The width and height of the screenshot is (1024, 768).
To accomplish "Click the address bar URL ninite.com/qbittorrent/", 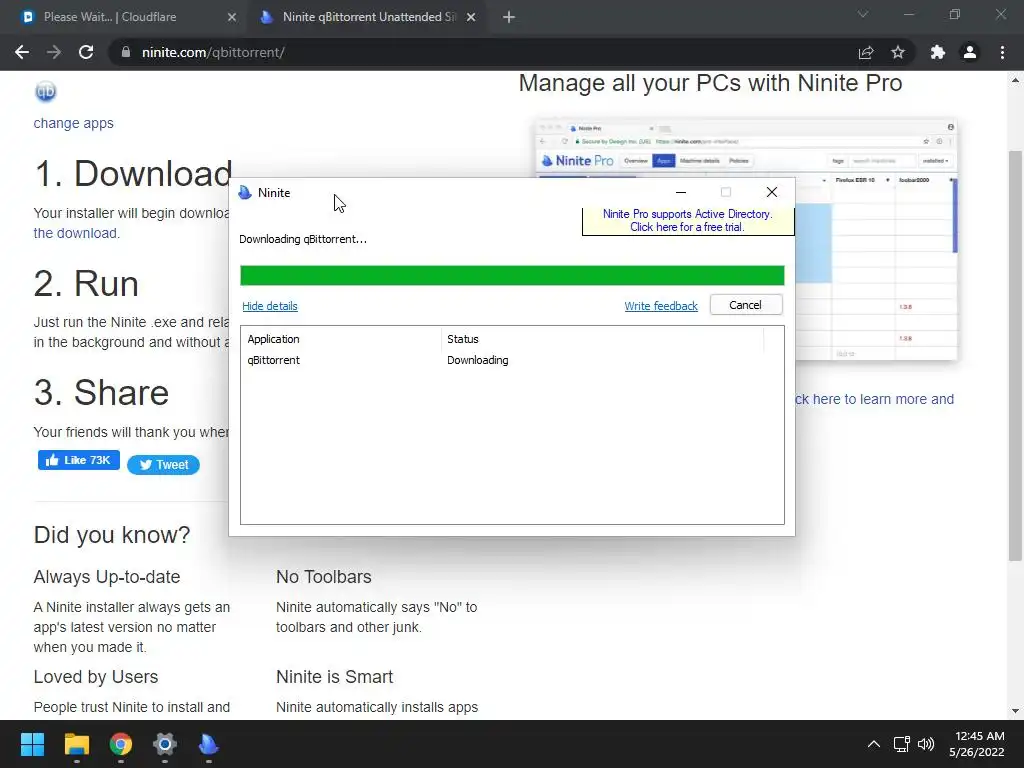I will tap(213, 52).
